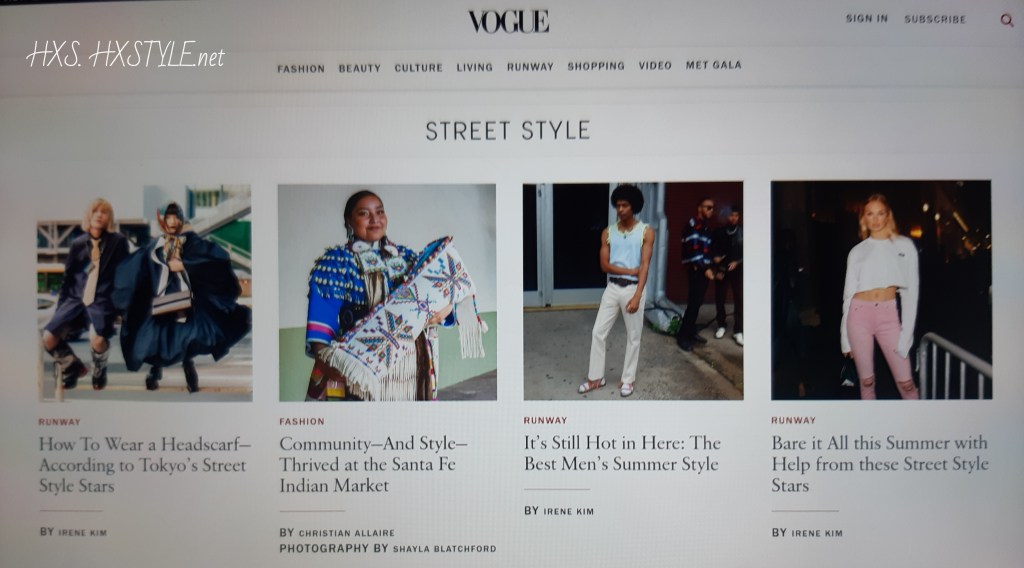Open the Beauty section
The image size is (1024, 568).
359,68
